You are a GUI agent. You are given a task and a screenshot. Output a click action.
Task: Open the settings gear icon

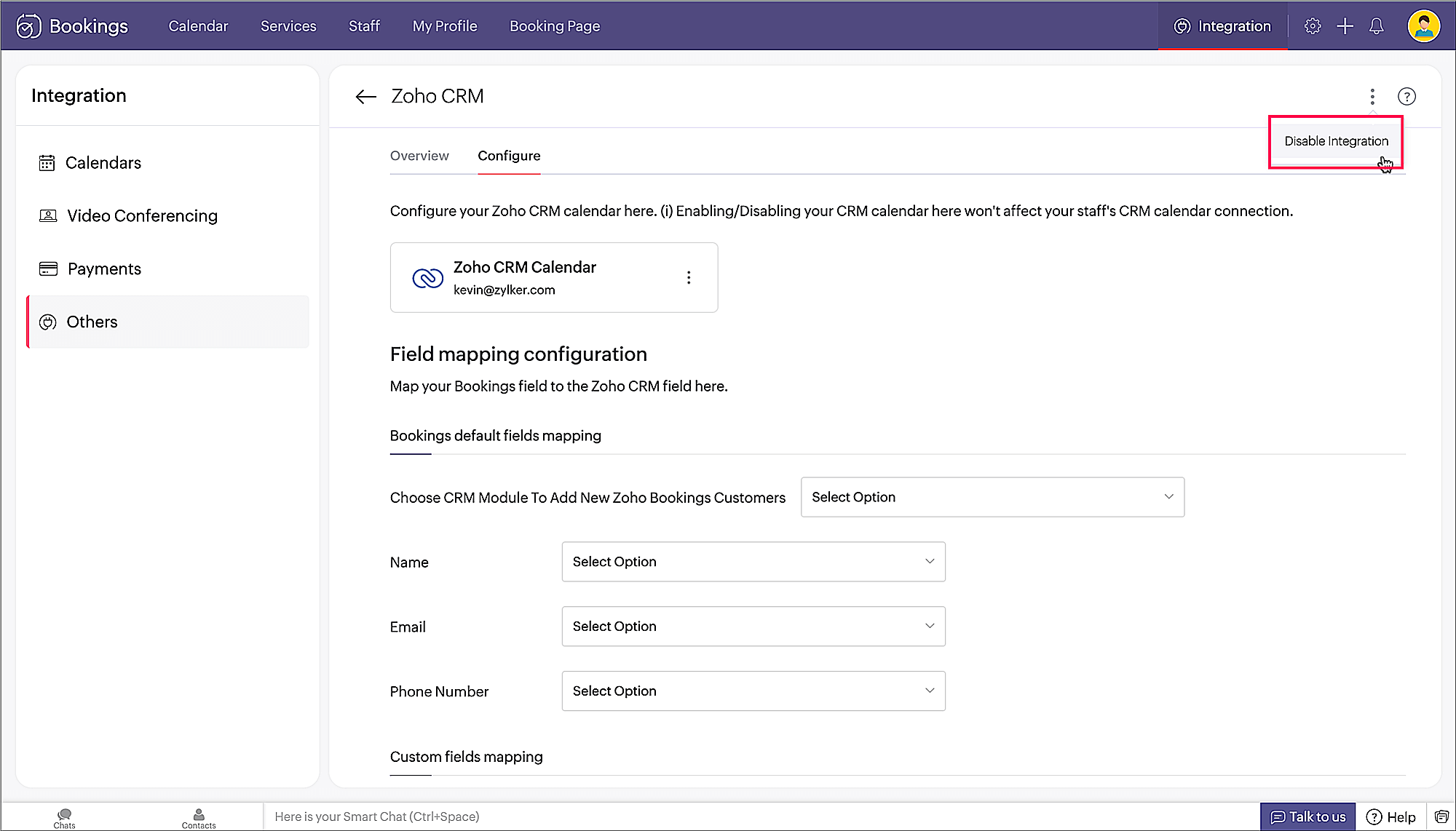click(1312, 26)
